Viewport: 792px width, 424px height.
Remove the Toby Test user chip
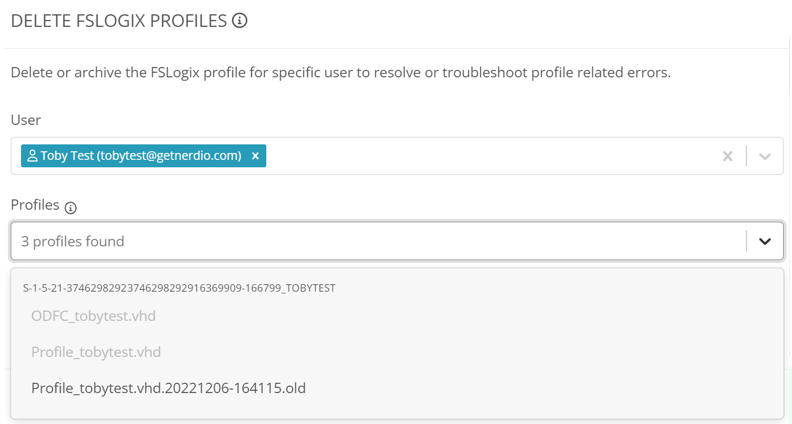point(255,156)
